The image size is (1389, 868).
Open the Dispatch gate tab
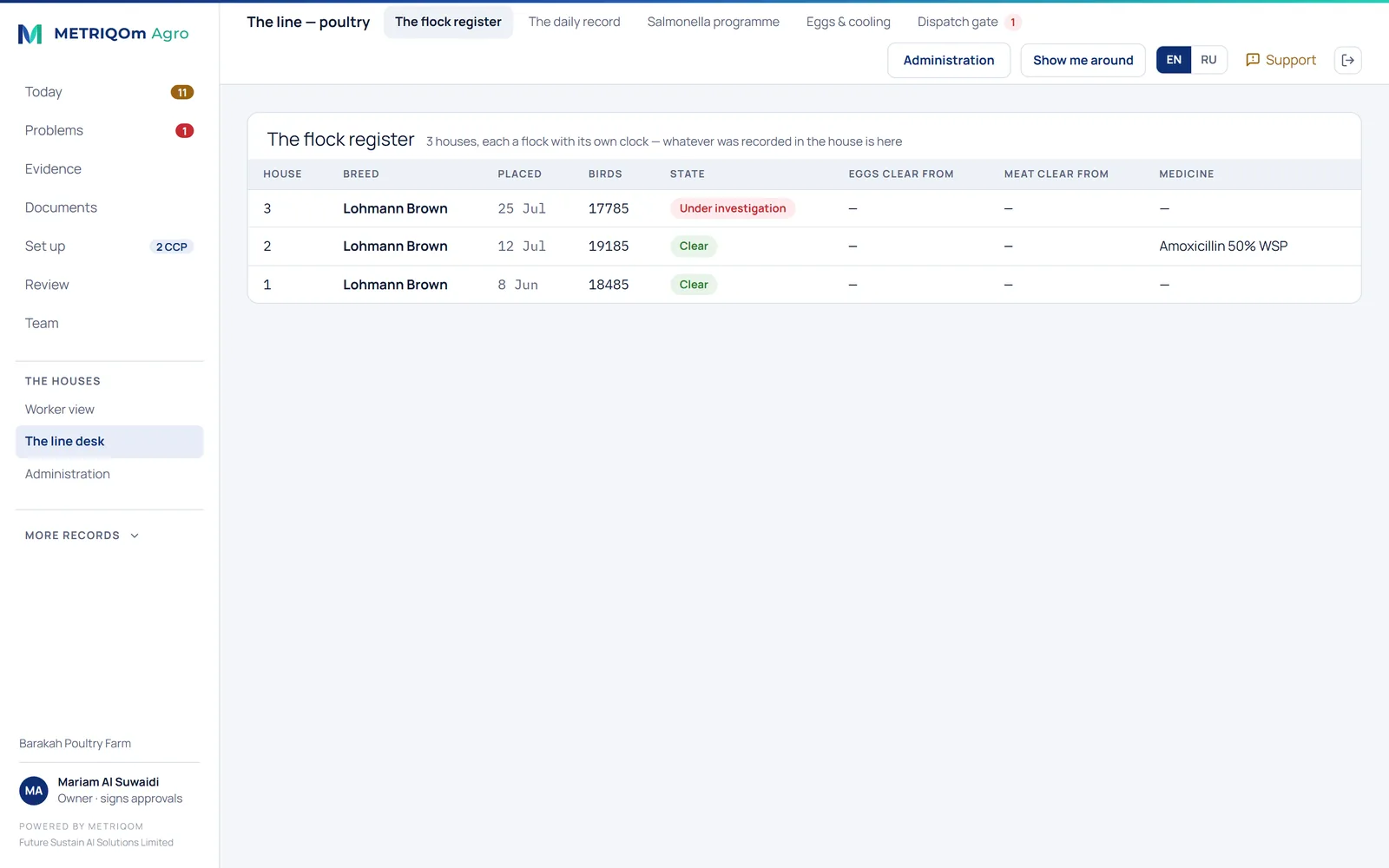[969, 22]
